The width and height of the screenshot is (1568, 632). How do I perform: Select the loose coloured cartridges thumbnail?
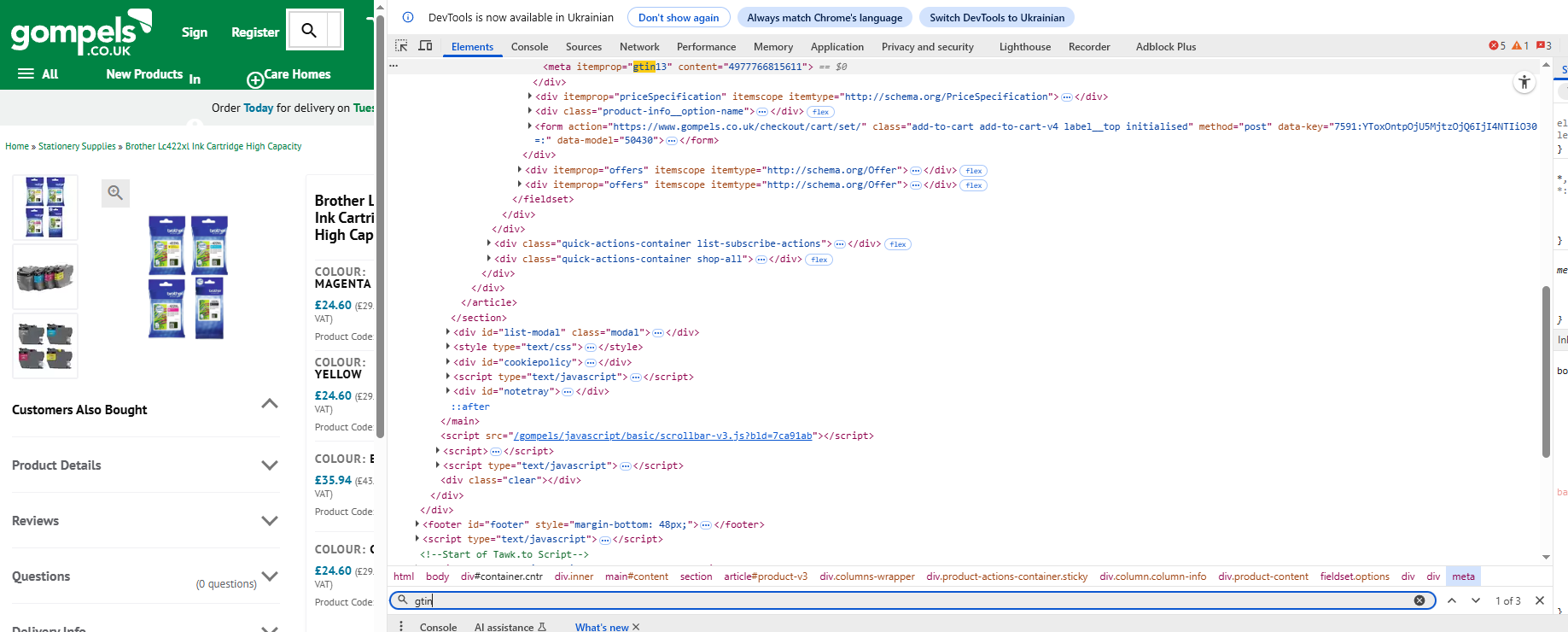45,346
